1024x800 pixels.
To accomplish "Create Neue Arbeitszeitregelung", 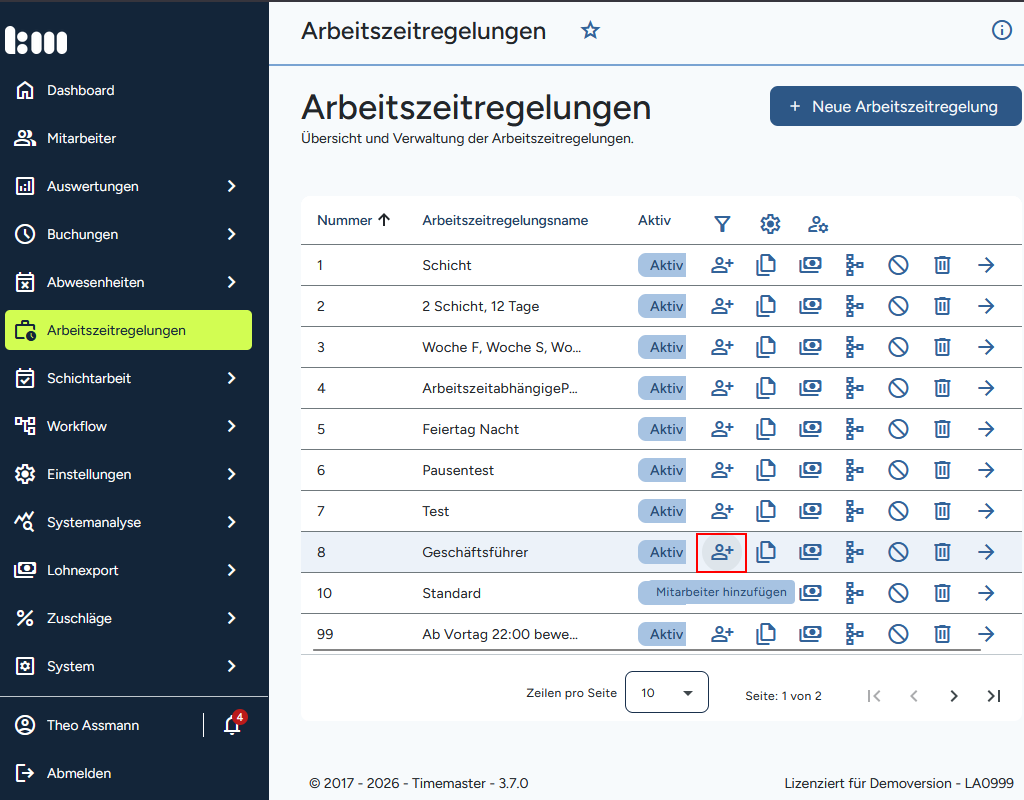I will 895,106.
